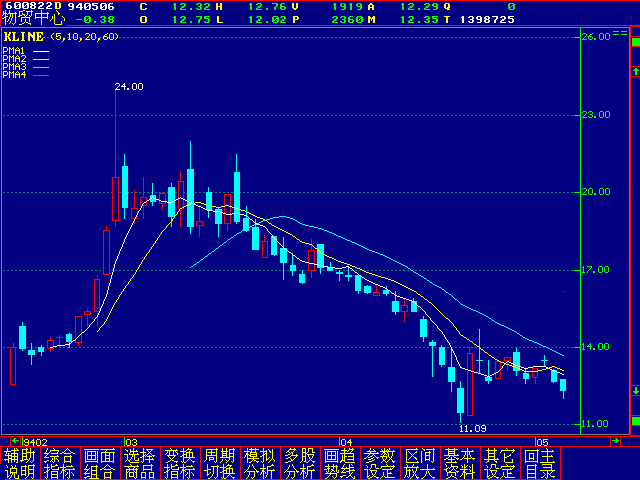Open the 综合指标 composite indicators menu
The width and height of the screenshot is (640, 480).
point(60,463)
